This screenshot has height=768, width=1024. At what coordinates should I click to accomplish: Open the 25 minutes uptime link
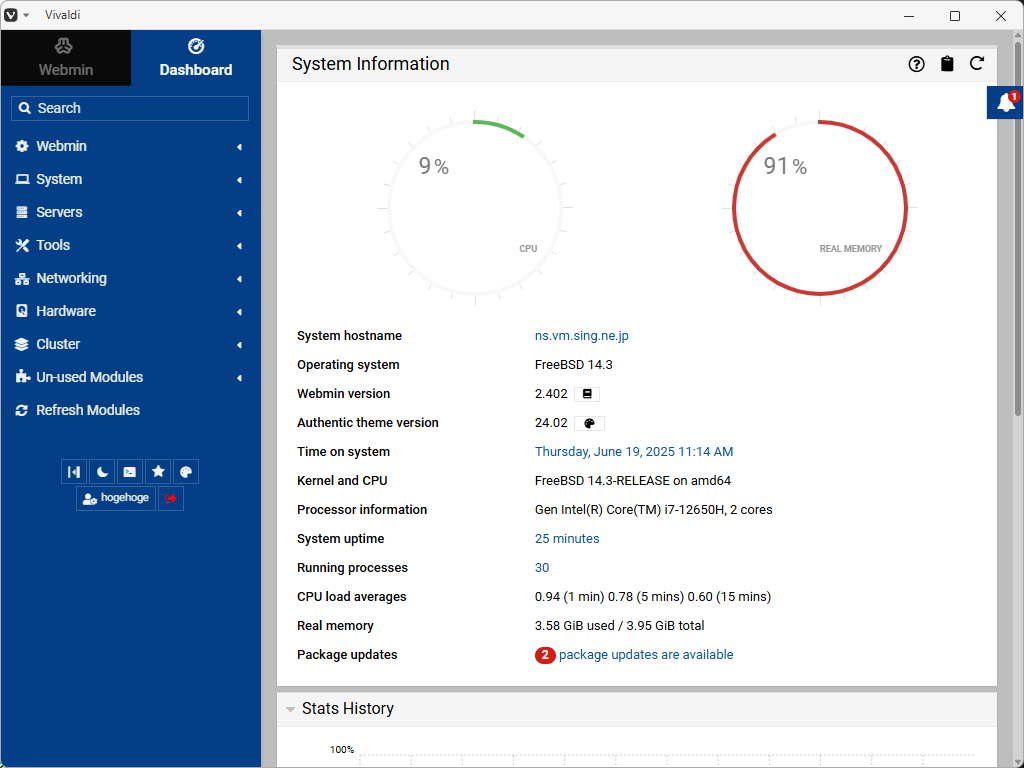pos(567,539)
